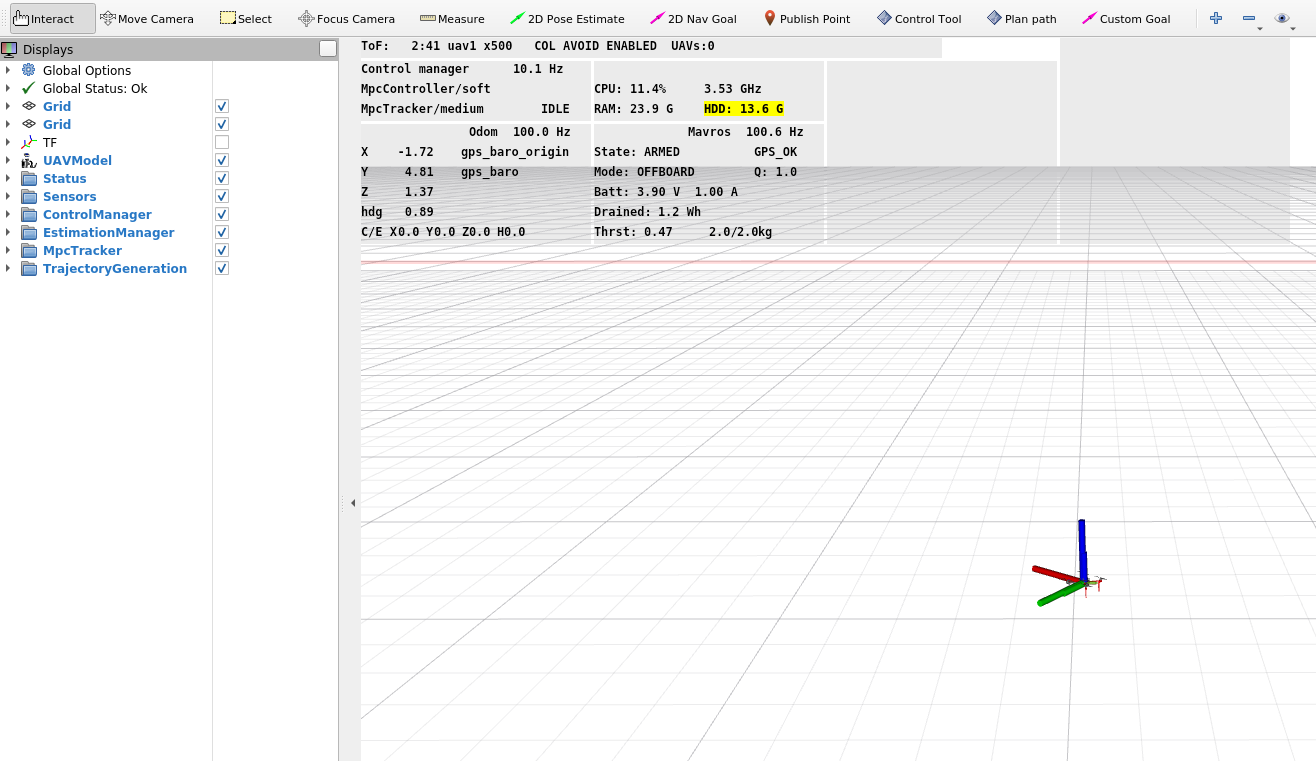Select the TrajectoryGeneration tree item label

[115, 268]
